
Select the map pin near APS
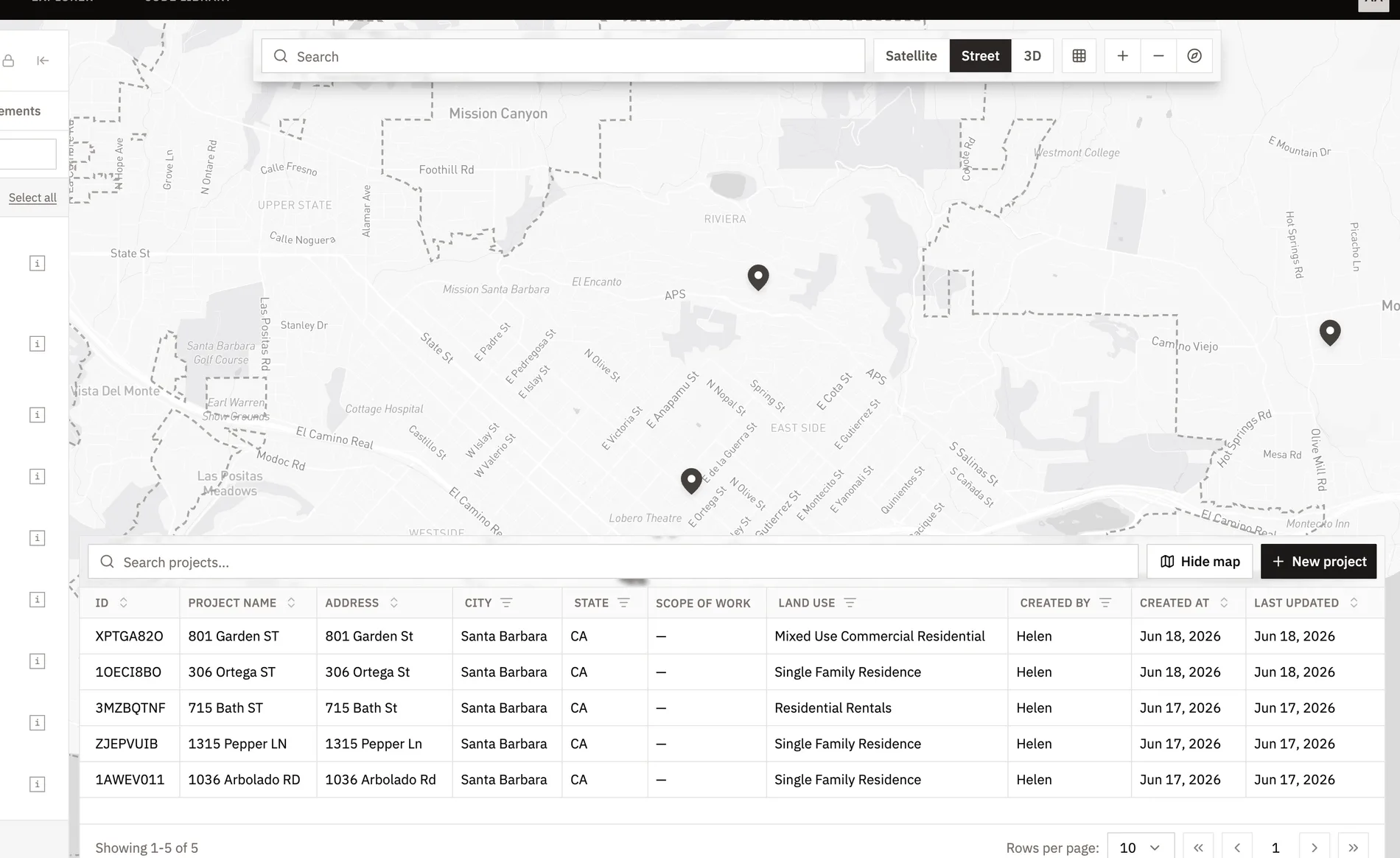point(758,277)
